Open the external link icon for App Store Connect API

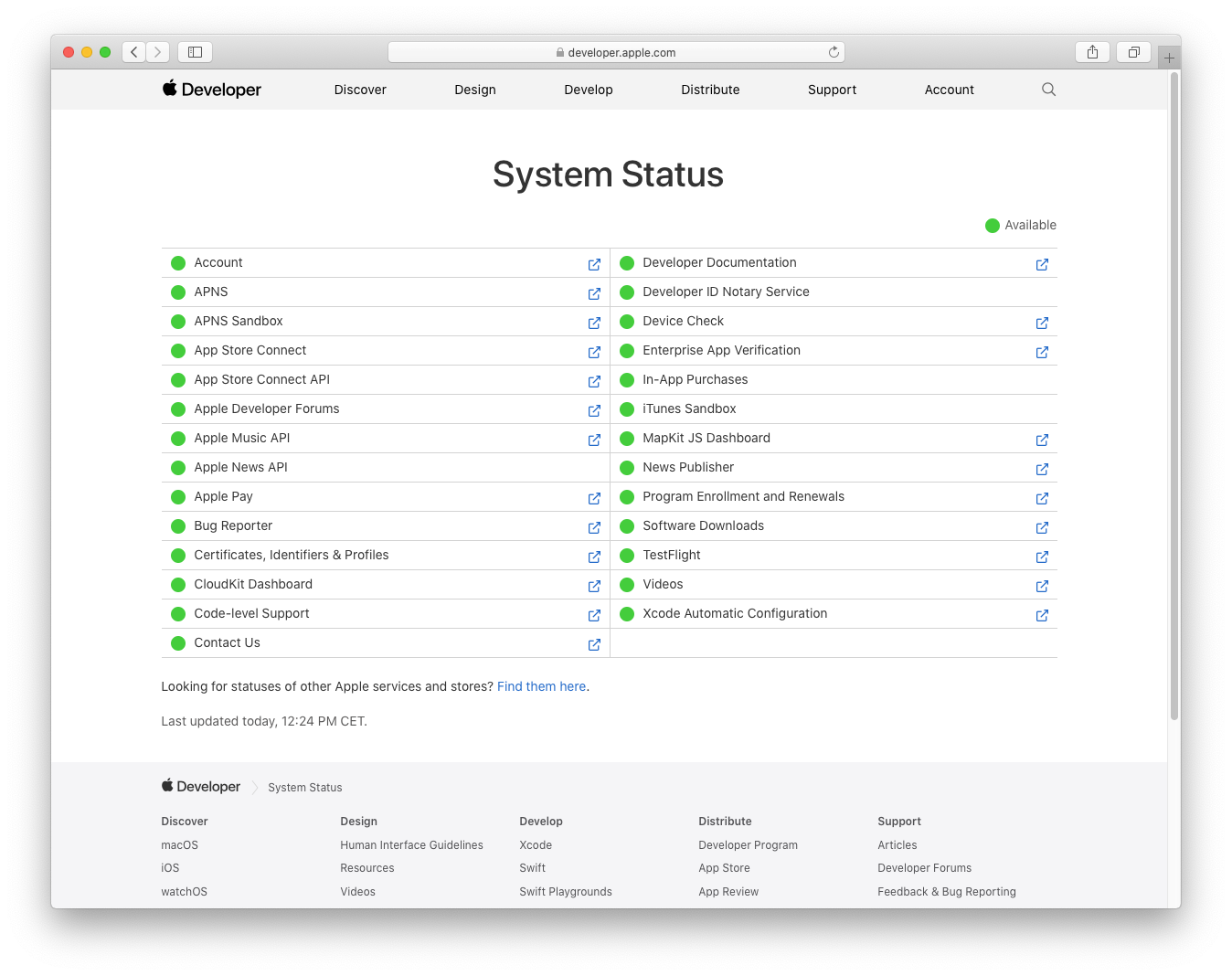pos(594,381)
